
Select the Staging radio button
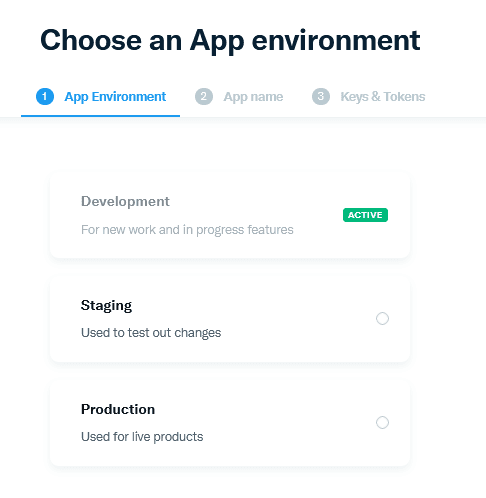(382, 318)
